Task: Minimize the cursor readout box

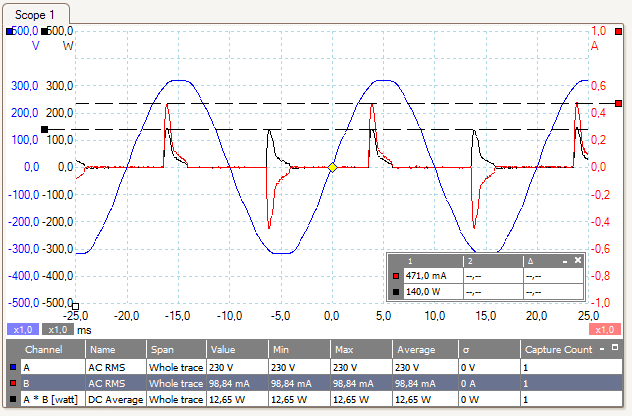Action: click(565, 260)
